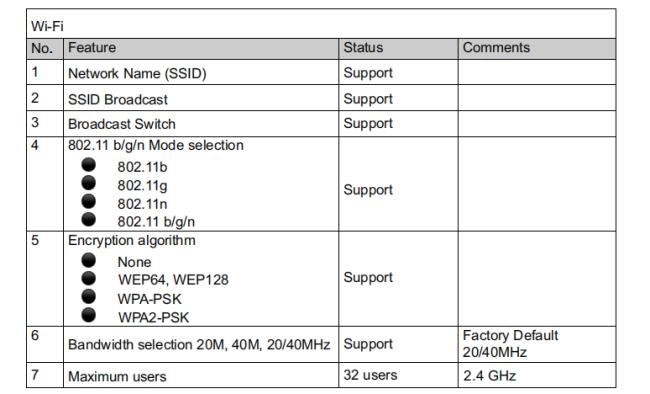The image size is (650, 394).
Task: Click the Encryption algorithm heading
Action: point(132,241)
